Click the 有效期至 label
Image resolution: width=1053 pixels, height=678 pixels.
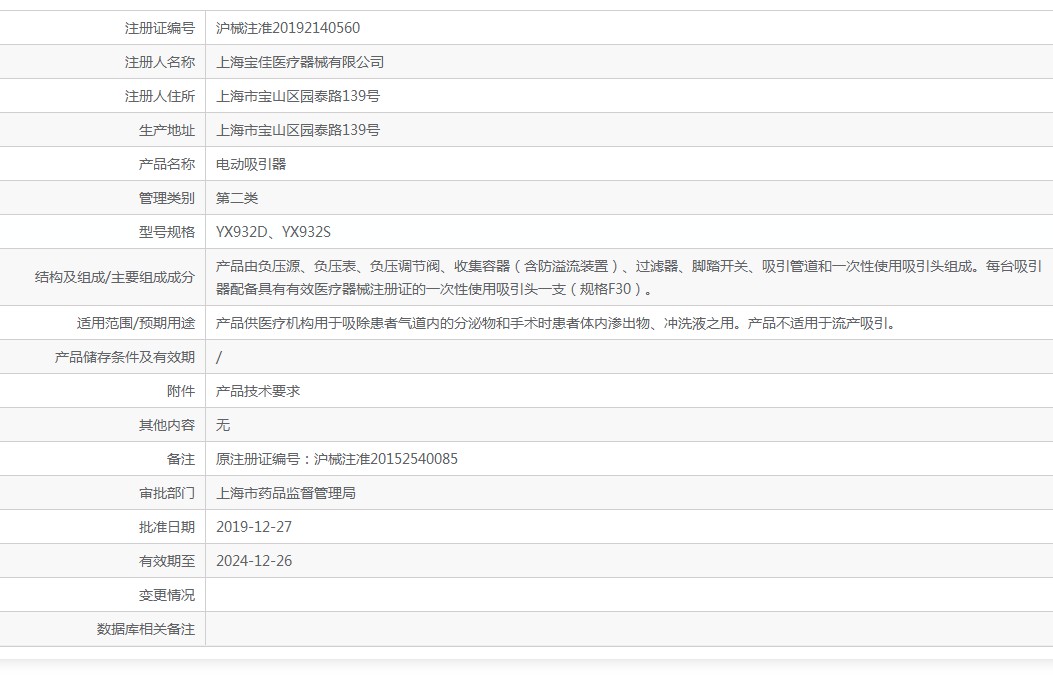point(167,561)
